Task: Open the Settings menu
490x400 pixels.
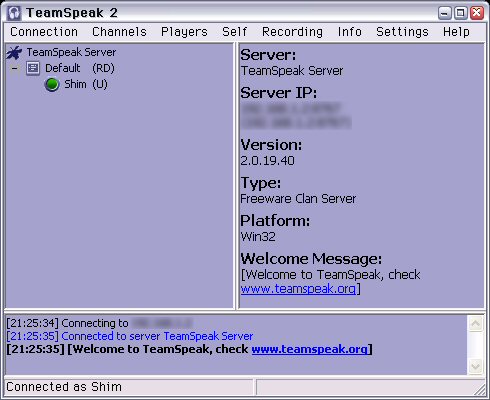Action: (x=402, y=32)
